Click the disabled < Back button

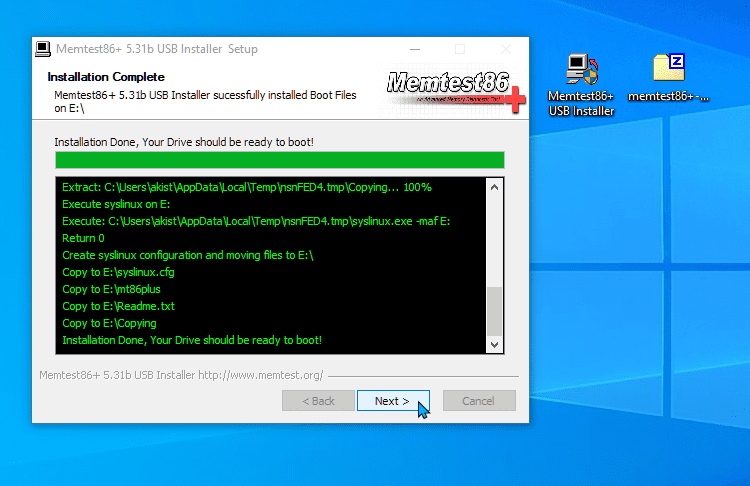pyautogui.click(x=318, y=401)
